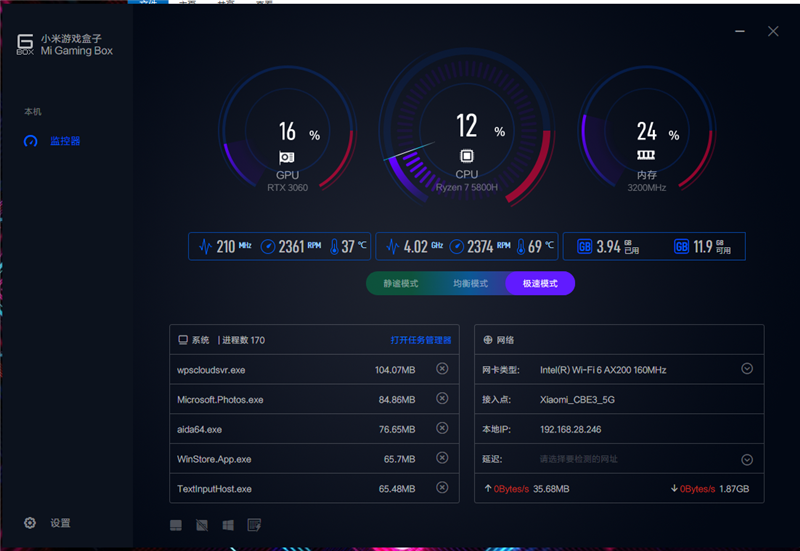Click the download arrow icon
The width and height of the screenshot is (800, 551).
(674, 489)
